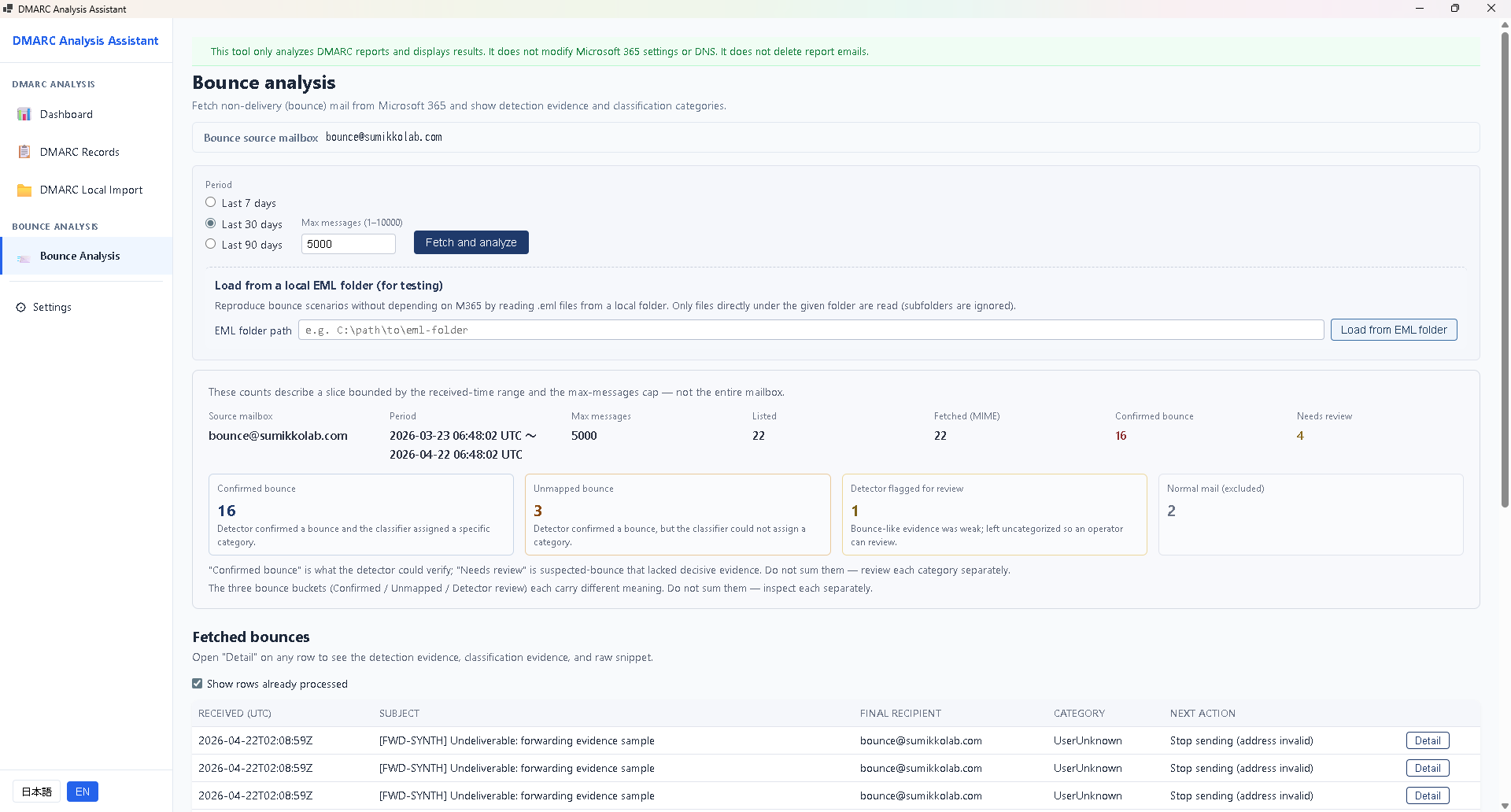Image resolution: width=1511 pixels, height=812 pixels.
Task: Click the Fetched (MIME) count 22
Action: [940, 436]
